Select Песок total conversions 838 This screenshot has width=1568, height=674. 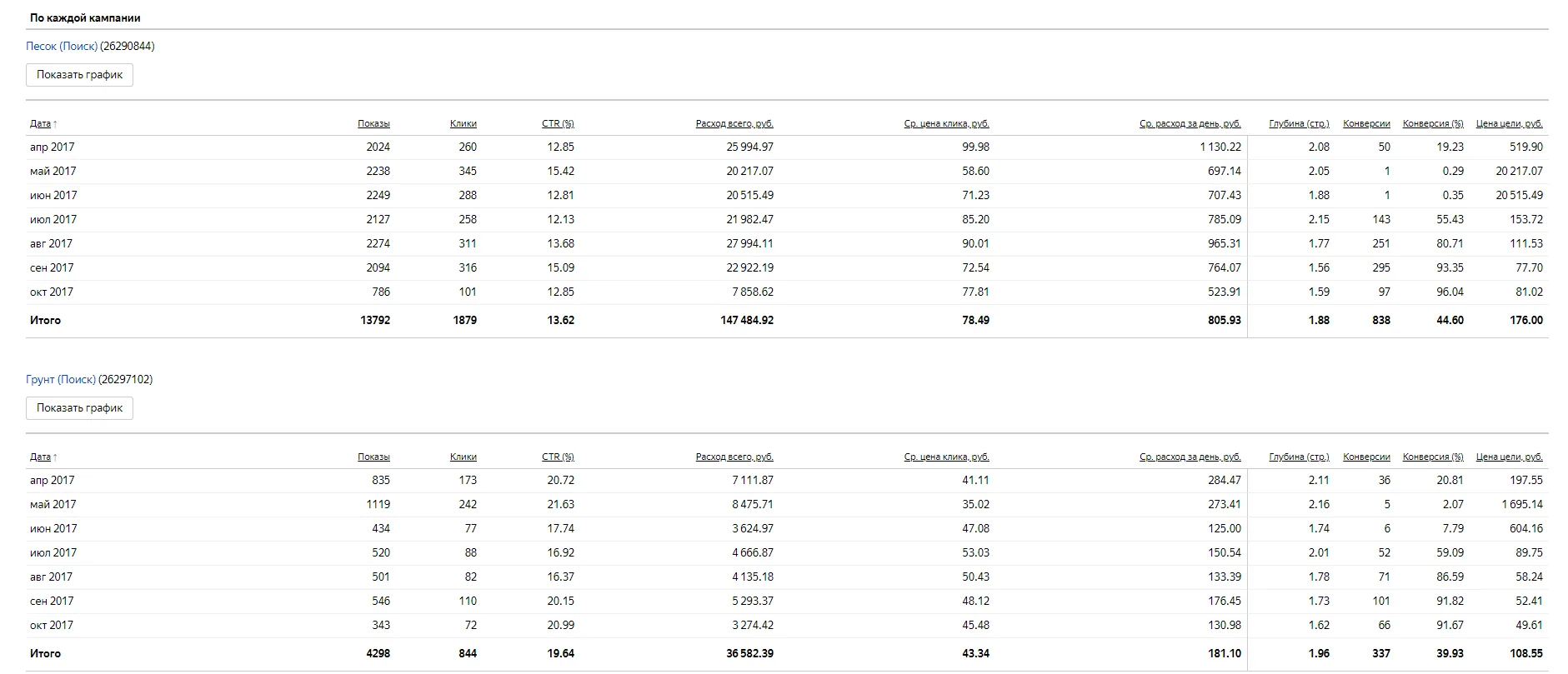click(x=1381, y=321)
